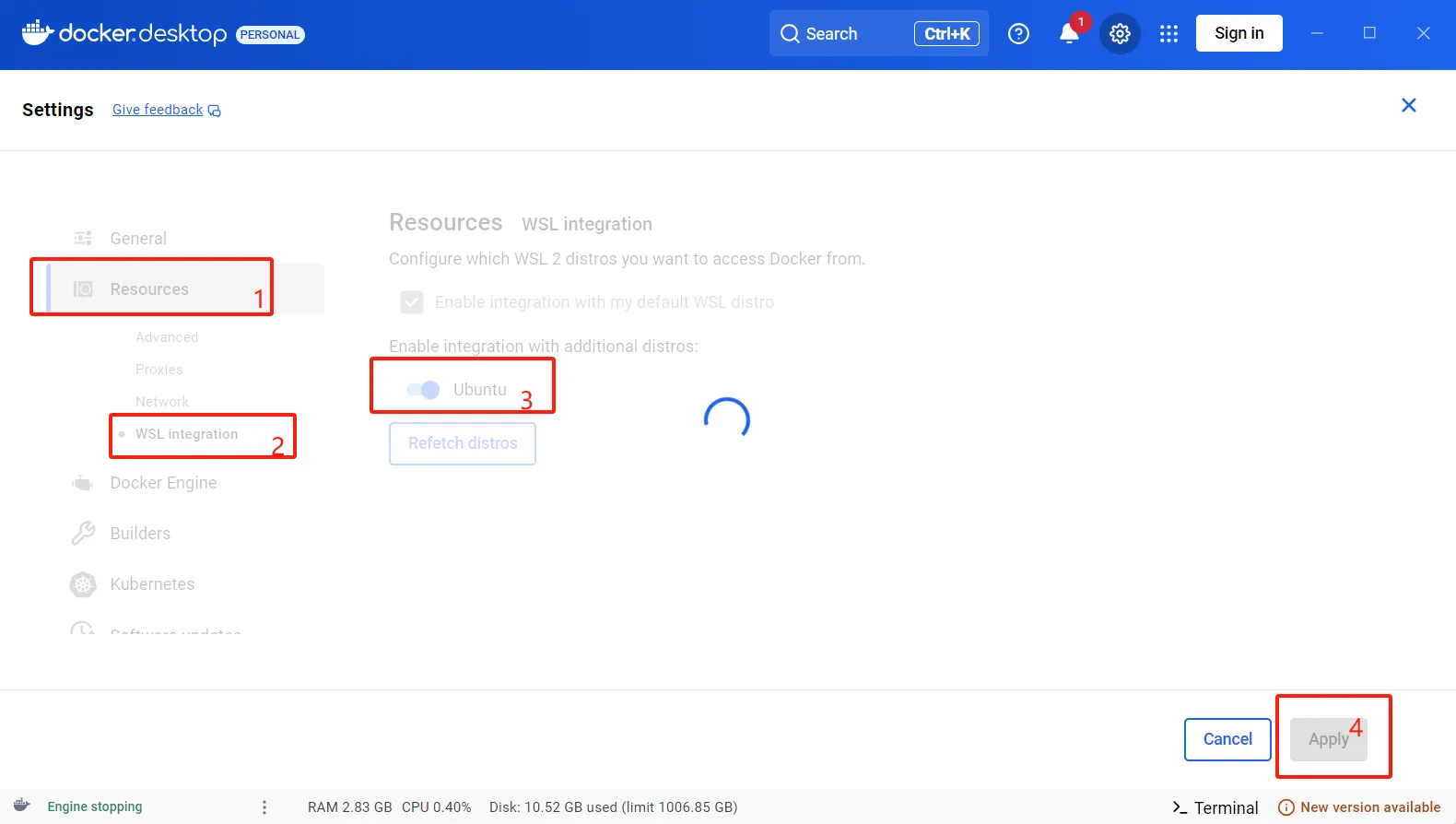Click the search magnifier icon
Viewport: 1456px width, 824px height.
tap(790, 34)
